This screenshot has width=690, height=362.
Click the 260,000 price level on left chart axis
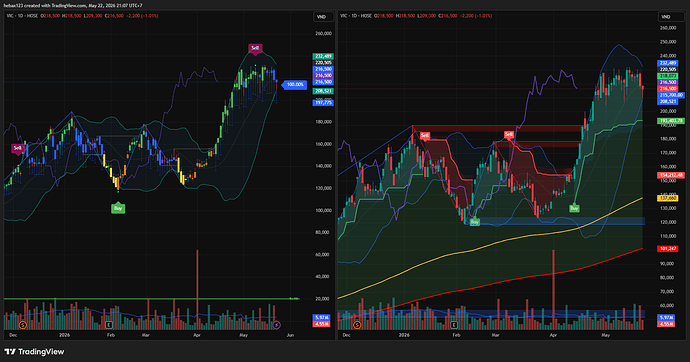[323, 34]
